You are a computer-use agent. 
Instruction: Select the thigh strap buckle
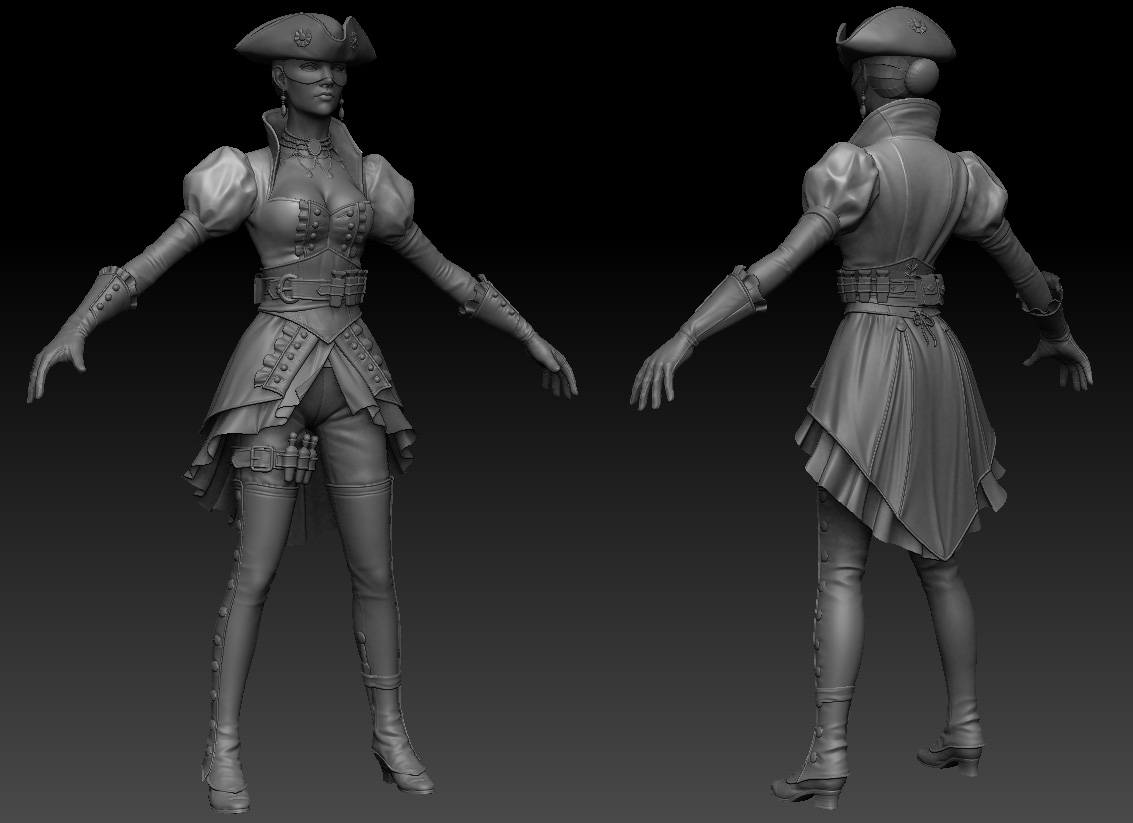tap(261, 458)
